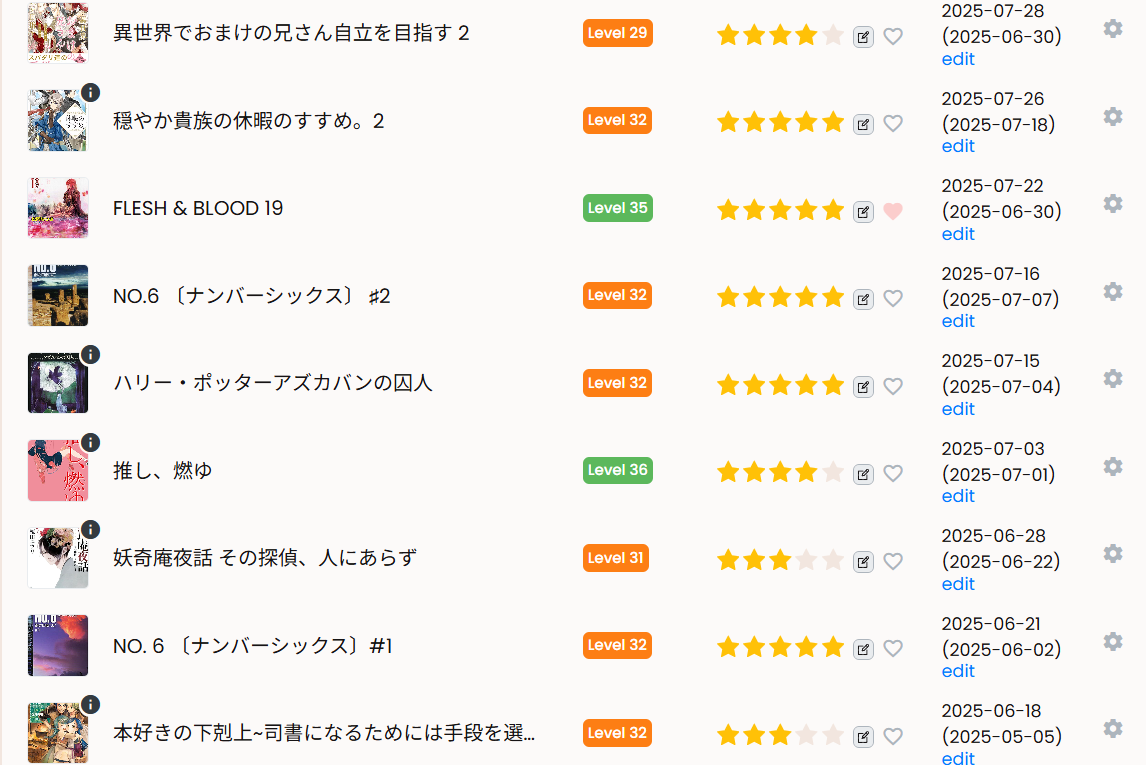Open the gear dropdown for 本好きの下剋上

(x=1112, y=729)
